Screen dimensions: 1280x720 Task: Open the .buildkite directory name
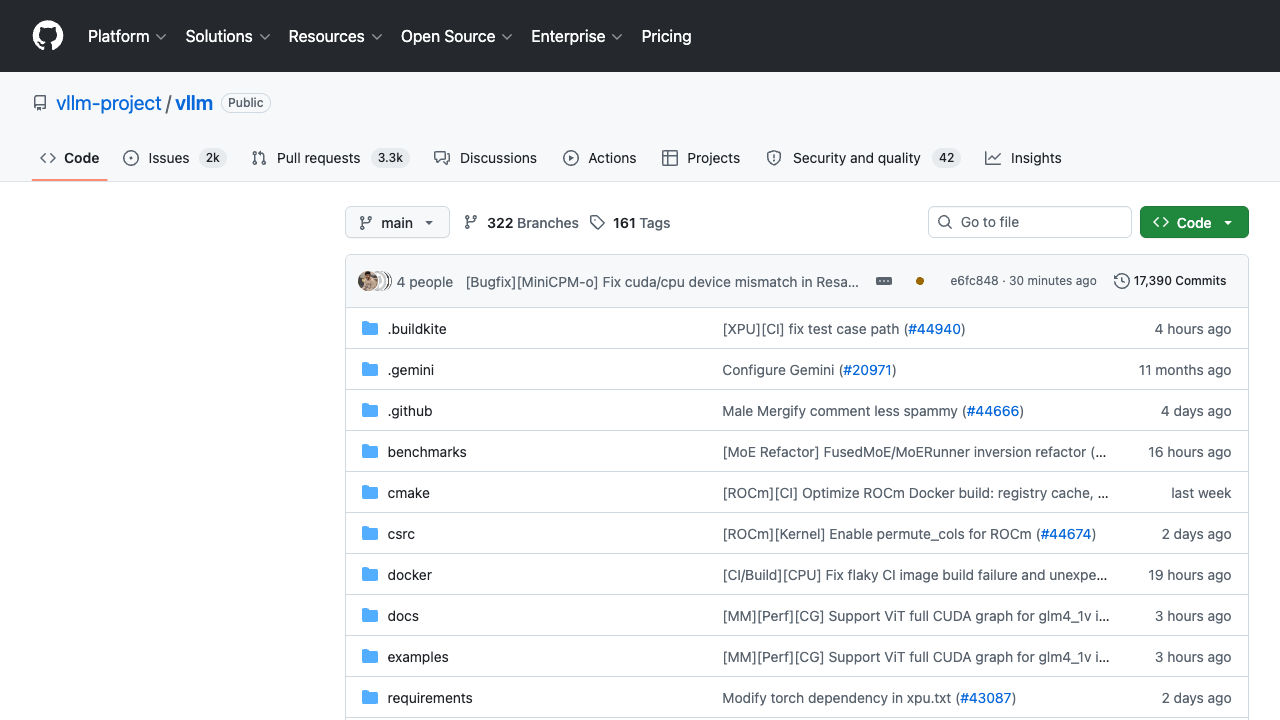[417, 329]
